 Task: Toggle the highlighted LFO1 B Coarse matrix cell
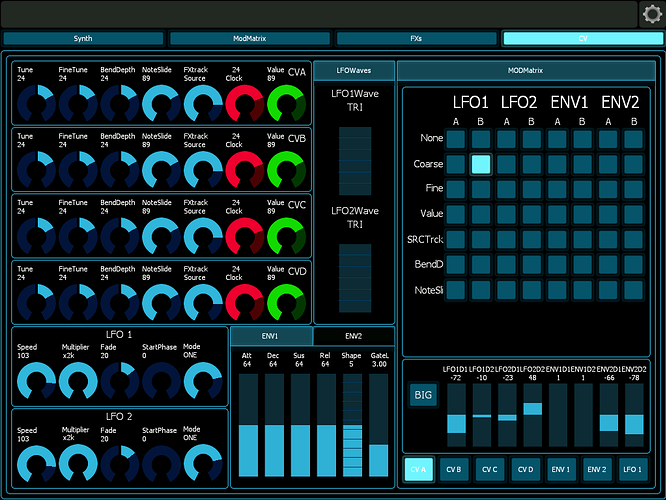point(481,165)
